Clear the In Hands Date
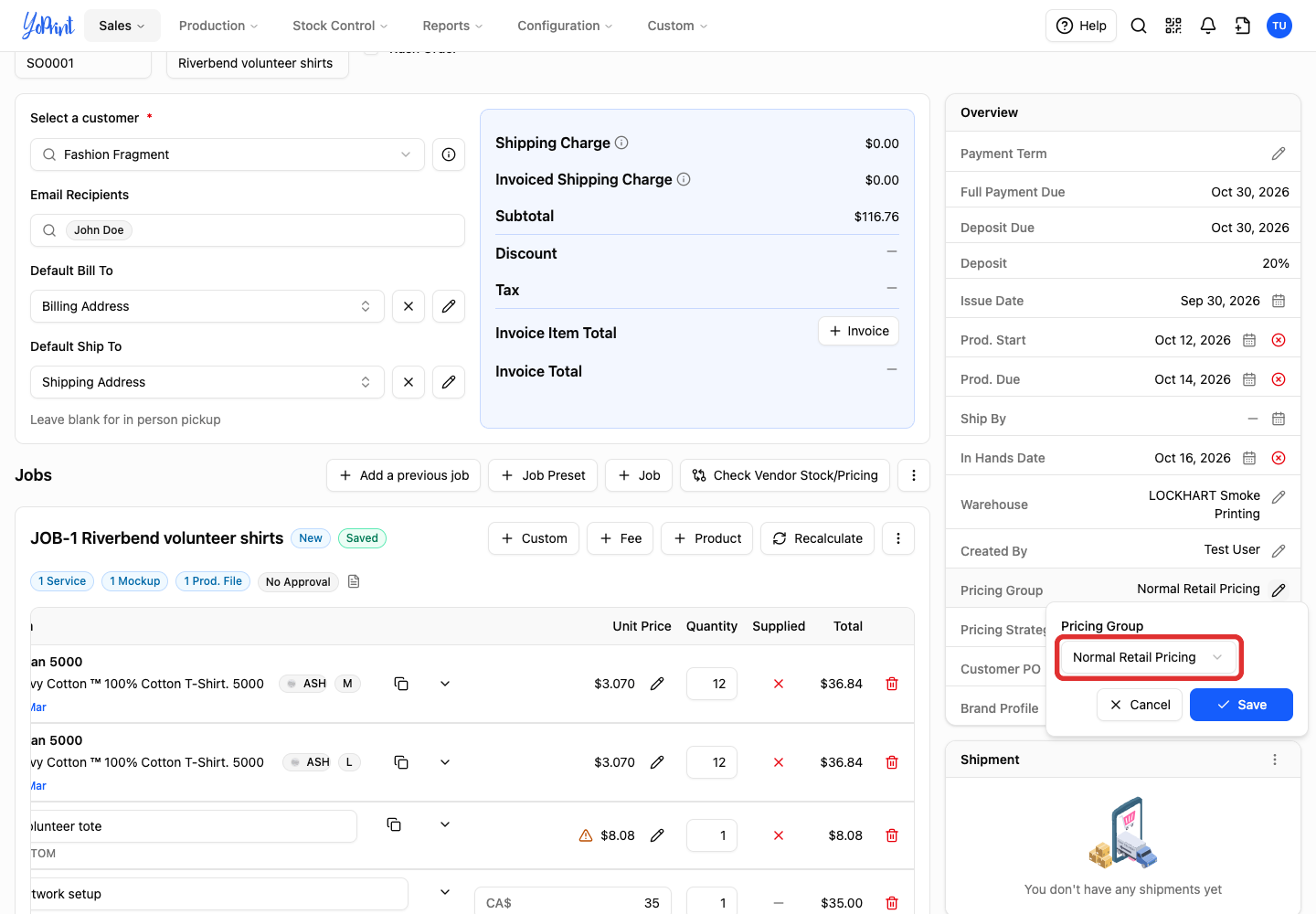 pos(1279,458)
